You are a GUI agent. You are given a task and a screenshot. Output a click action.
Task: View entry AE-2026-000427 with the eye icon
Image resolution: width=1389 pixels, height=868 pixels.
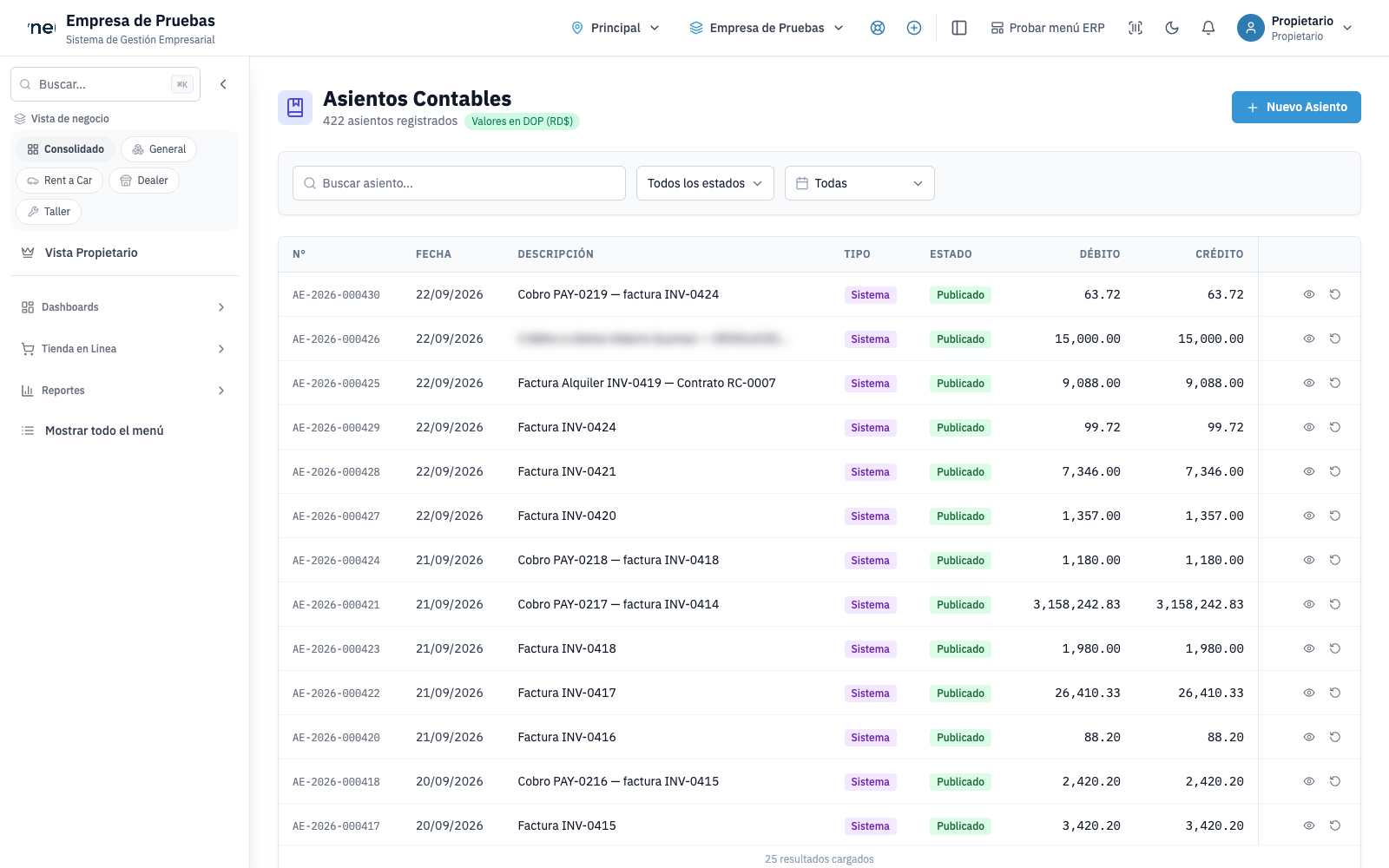1309,516
